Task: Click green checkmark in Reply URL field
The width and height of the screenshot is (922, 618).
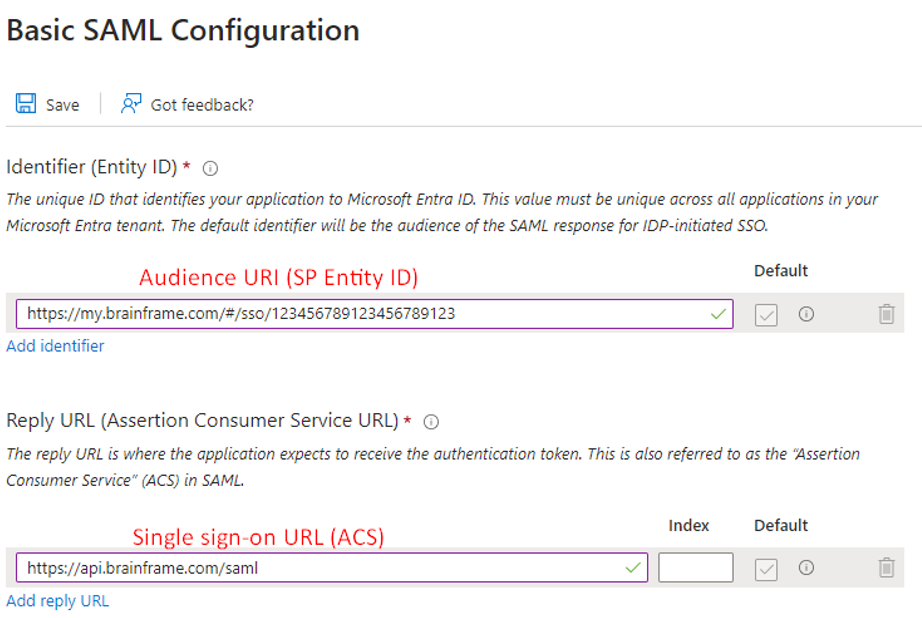Action: (x=632, y=568)
